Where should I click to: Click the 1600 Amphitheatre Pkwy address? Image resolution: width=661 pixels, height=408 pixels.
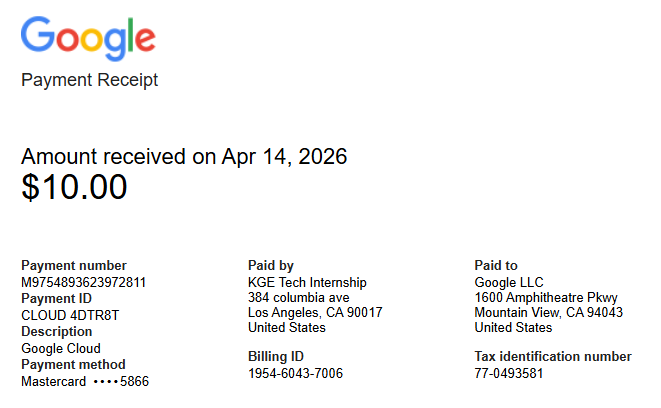(x=546, y=297)
